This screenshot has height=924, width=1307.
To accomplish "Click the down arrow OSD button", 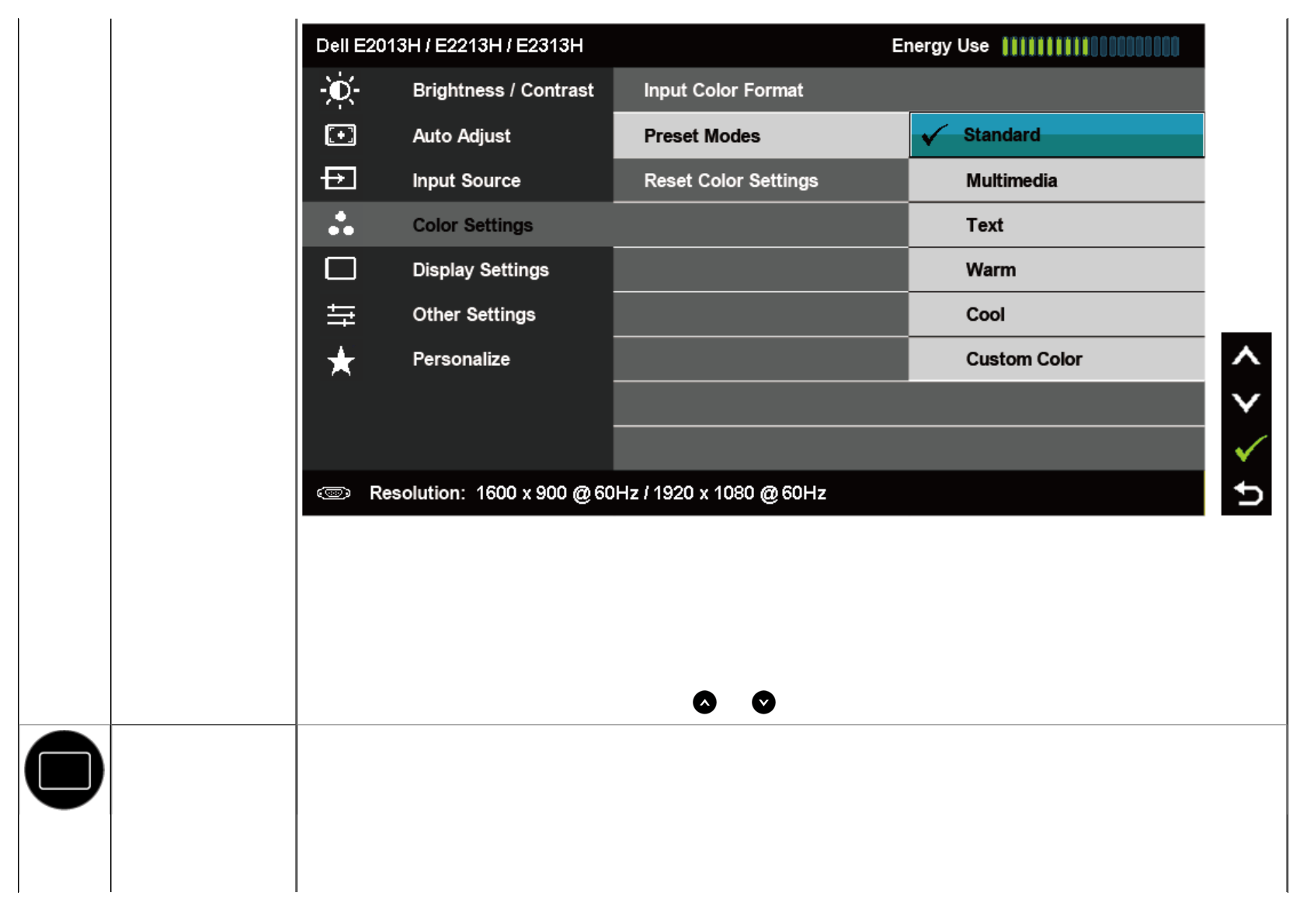I will tap(1246, 402).
